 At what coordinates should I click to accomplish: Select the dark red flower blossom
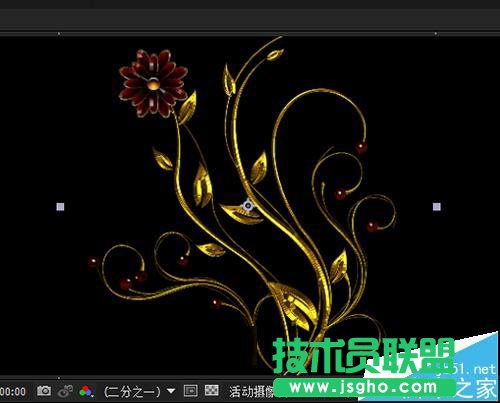(154, 83)
